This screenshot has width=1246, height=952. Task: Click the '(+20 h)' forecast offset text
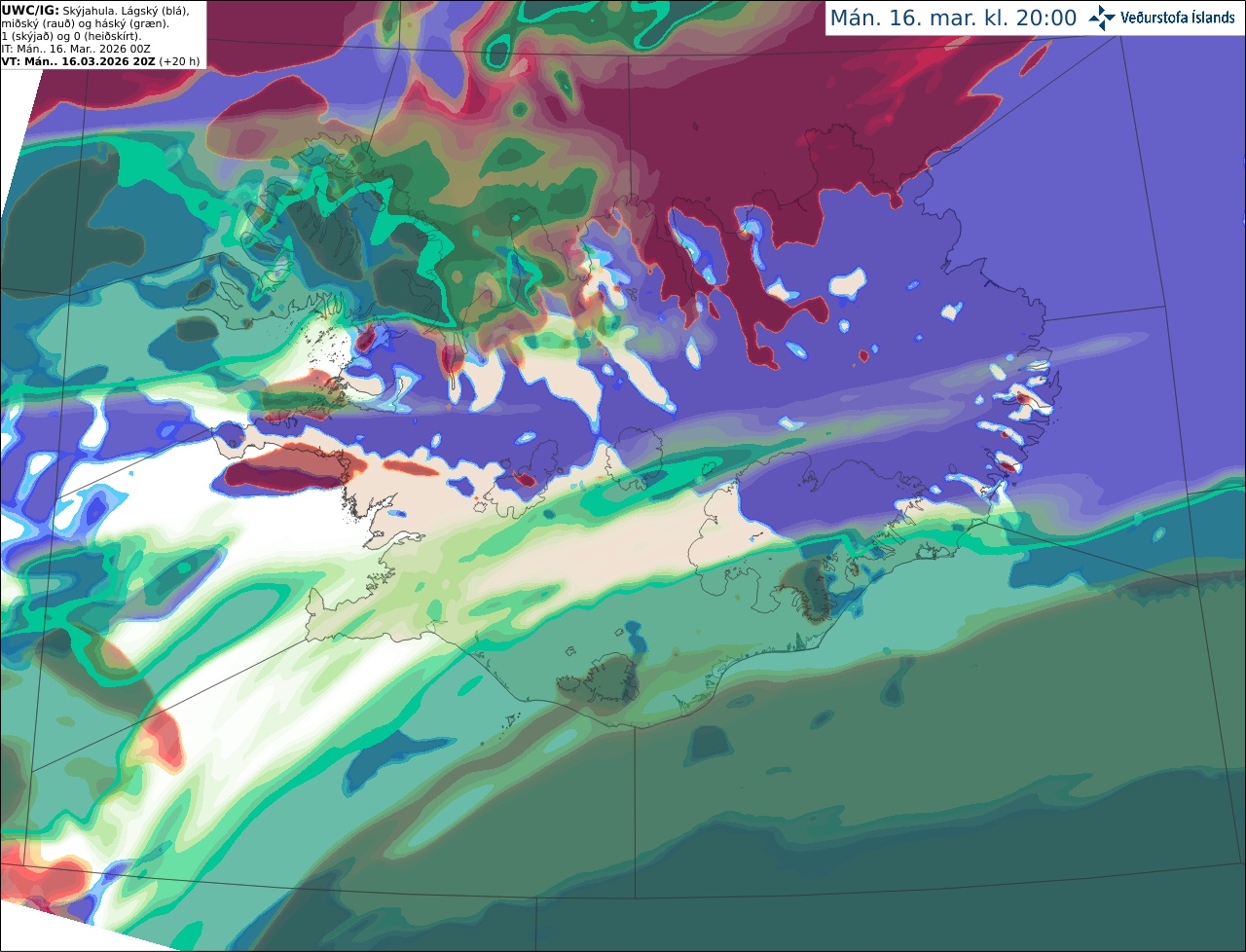(x=180, y=61)
